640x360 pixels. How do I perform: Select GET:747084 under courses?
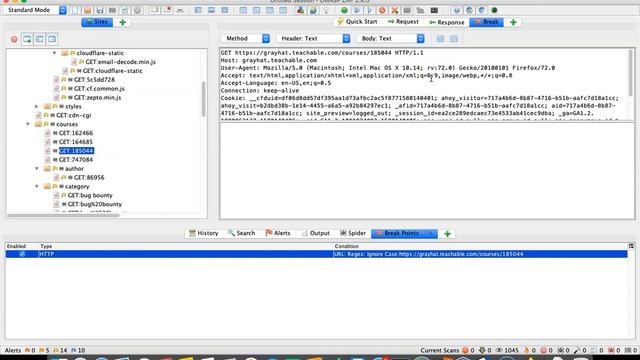tap(76, 160)
